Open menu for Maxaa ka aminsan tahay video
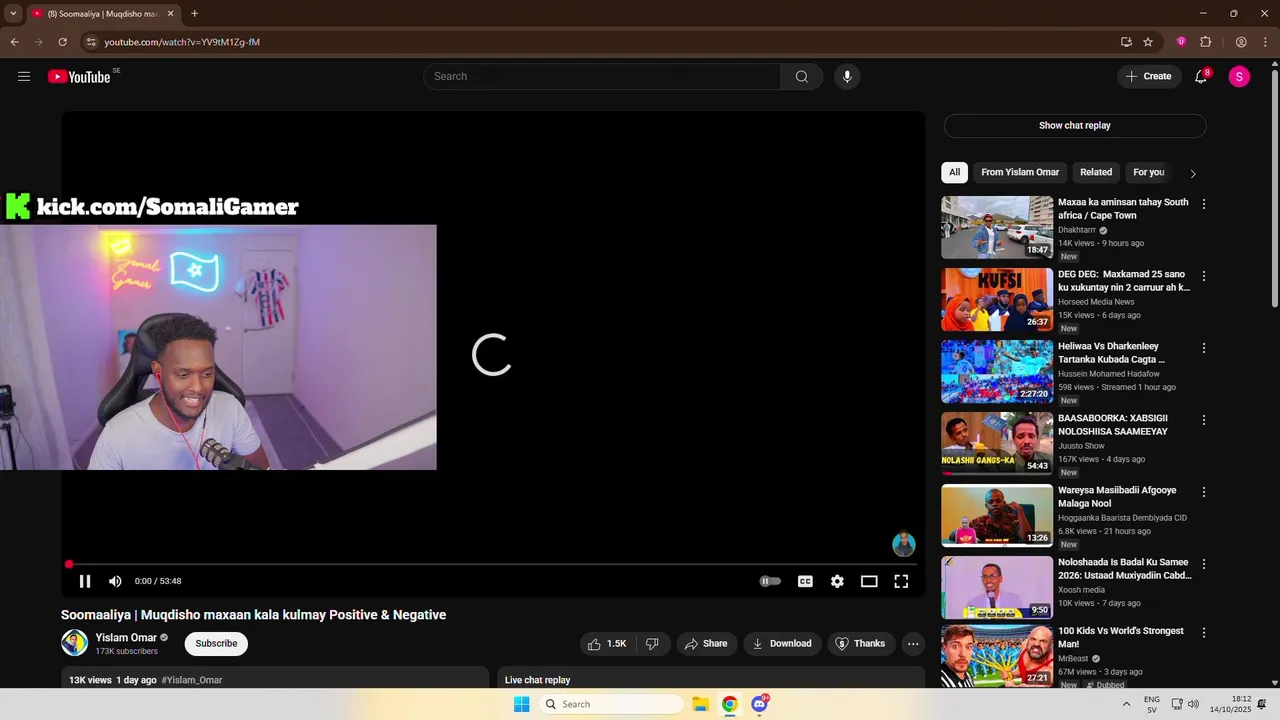1280x720 pixels. (x=1204, y=204)
